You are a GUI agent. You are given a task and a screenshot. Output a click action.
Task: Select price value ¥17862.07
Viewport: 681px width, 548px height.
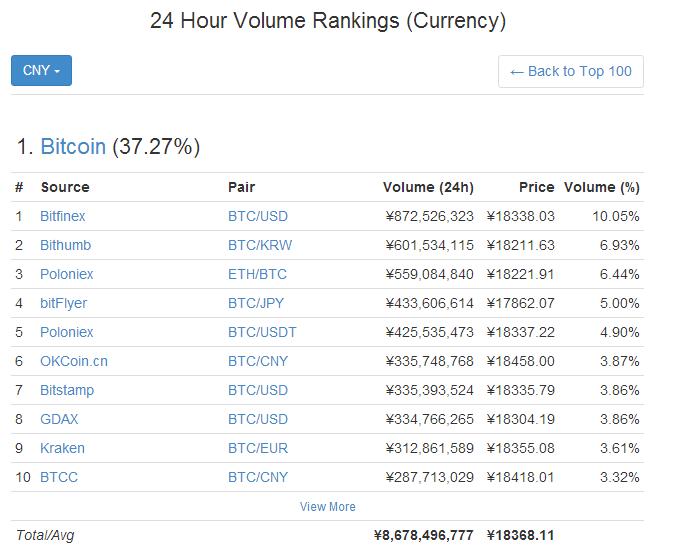(521, 303)
